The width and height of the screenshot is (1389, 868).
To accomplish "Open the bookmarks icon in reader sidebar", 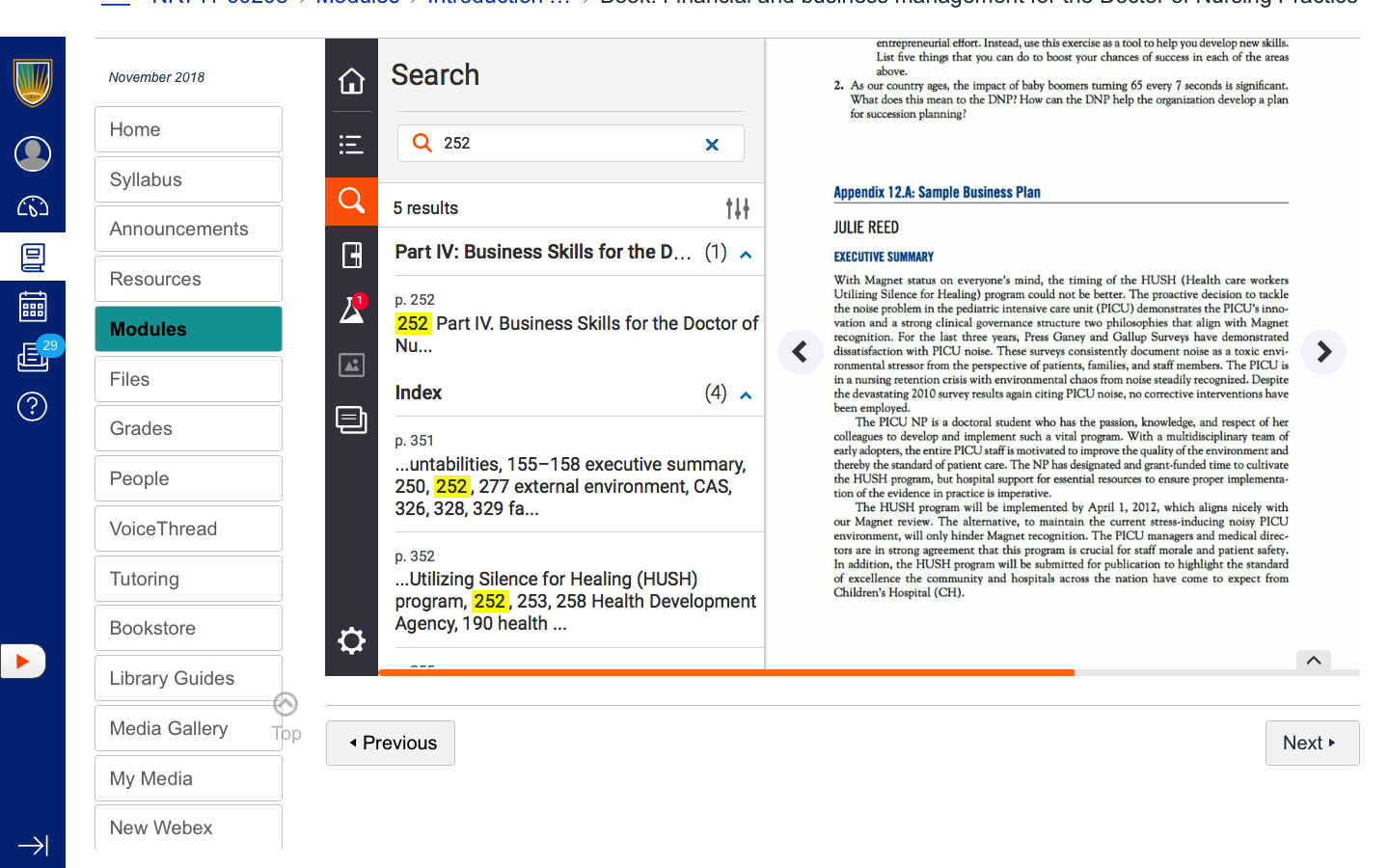I will [x=351, y=256].
